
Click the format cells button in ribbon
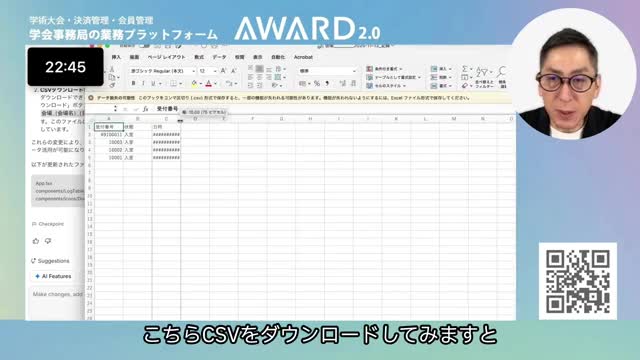tap(441, 86)
